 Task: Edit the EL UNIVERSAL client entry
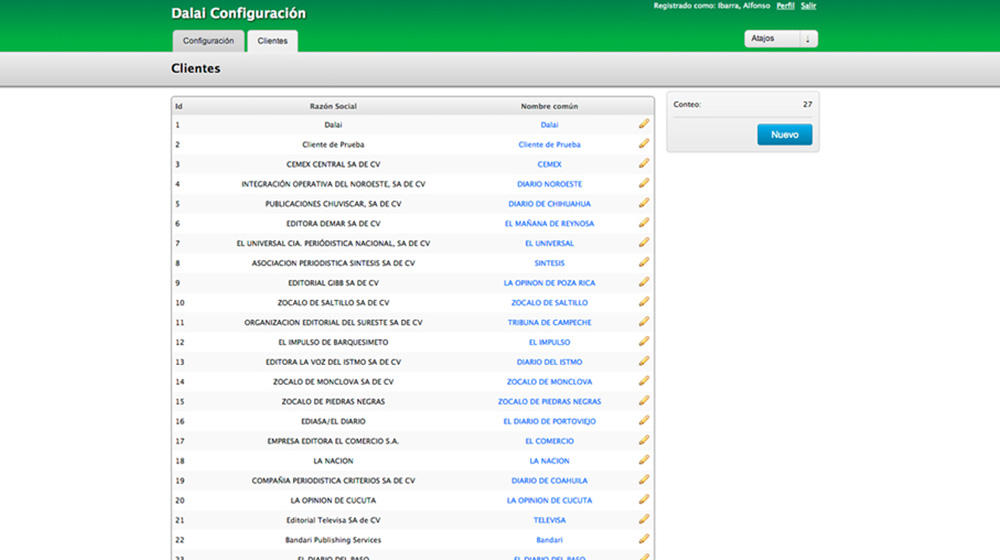[x=644, y=243]
